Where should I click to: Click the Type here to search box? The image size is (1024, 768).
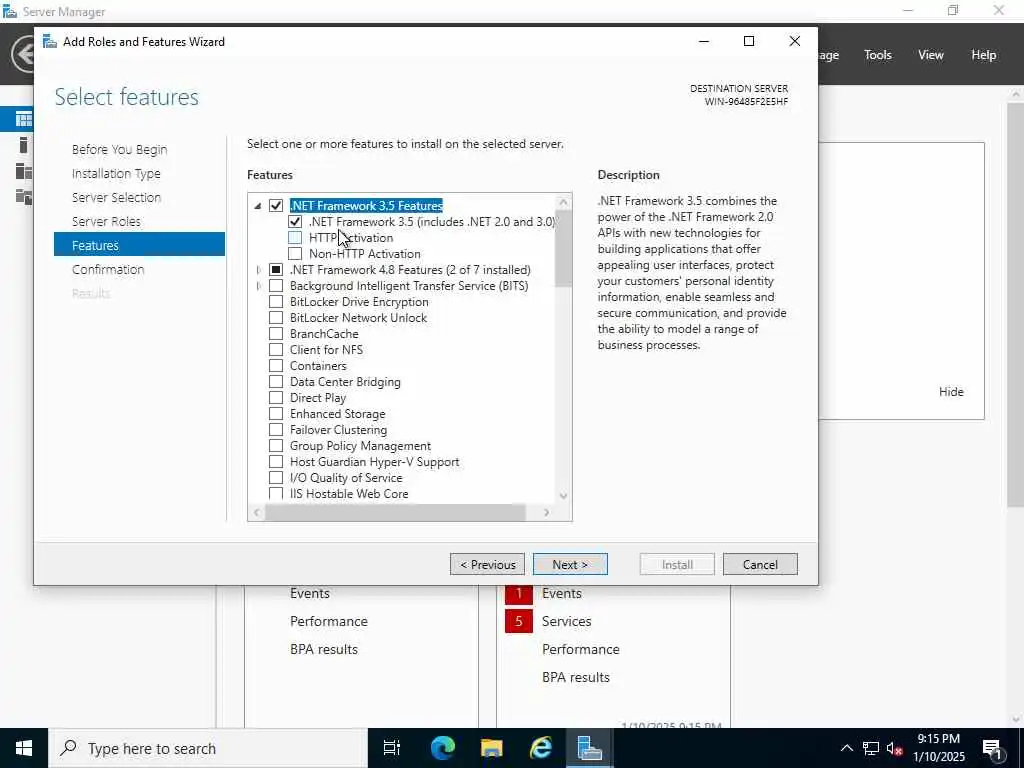208,748
